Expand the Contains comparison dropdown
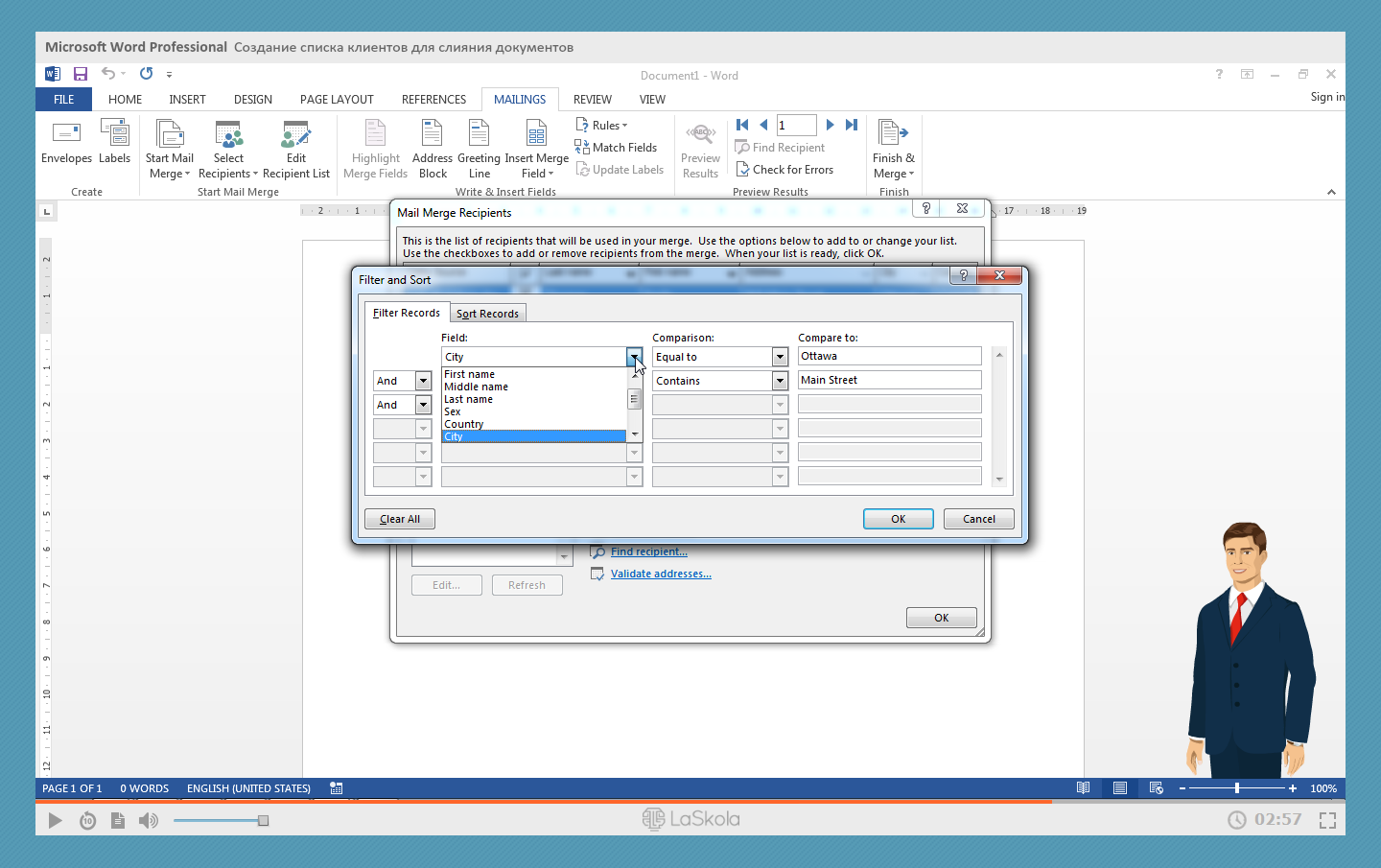Image resolution: width=1381 pixels, height=868 pixels. pos(780,381)
